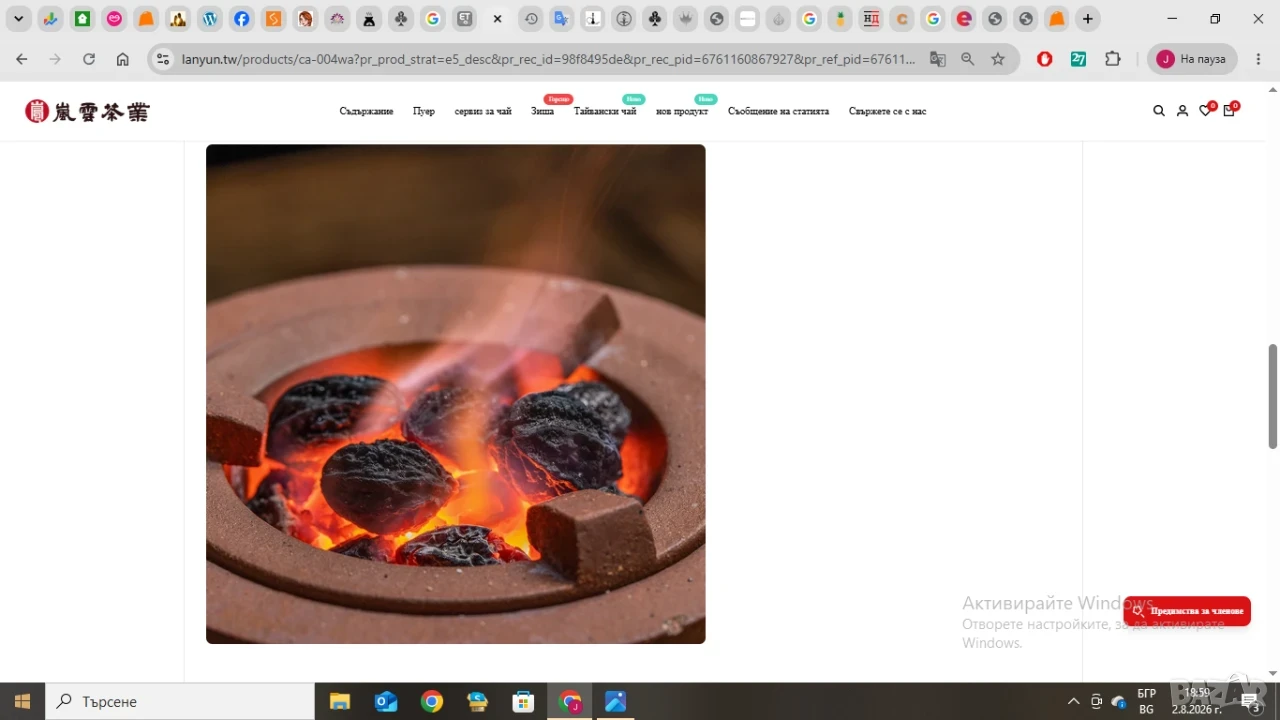The height and width of the screenshot is (720, 1280).
Task: Open the Свържете се с нас link
Action: (x=887, y=111)
